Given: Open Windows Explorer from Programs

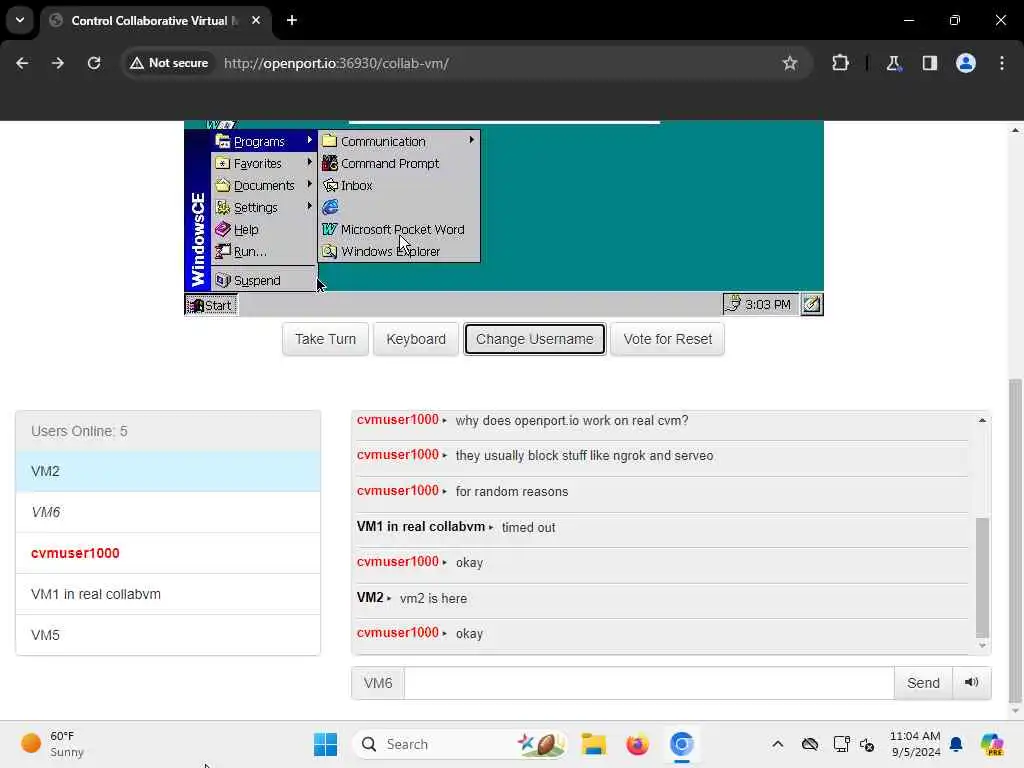Looking at the screenshot, I should click(x=399, y=251).
